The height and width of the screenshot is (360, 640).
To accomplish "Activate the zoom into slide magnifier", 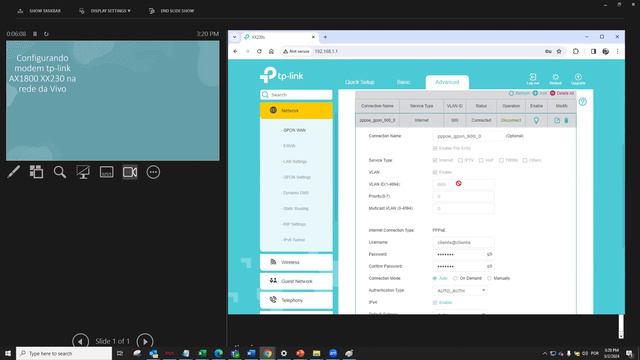I will (x=60, y=172).
